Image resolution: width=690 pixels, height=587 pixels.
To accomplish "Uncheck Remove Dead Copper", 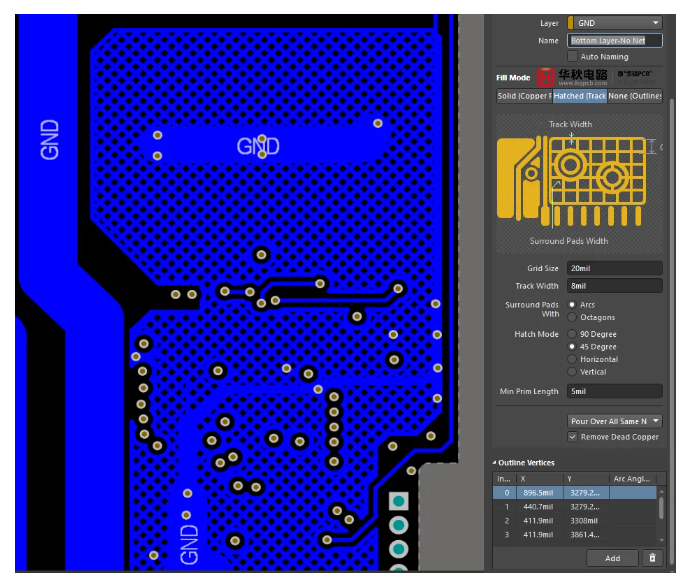I will coord(573,437).
